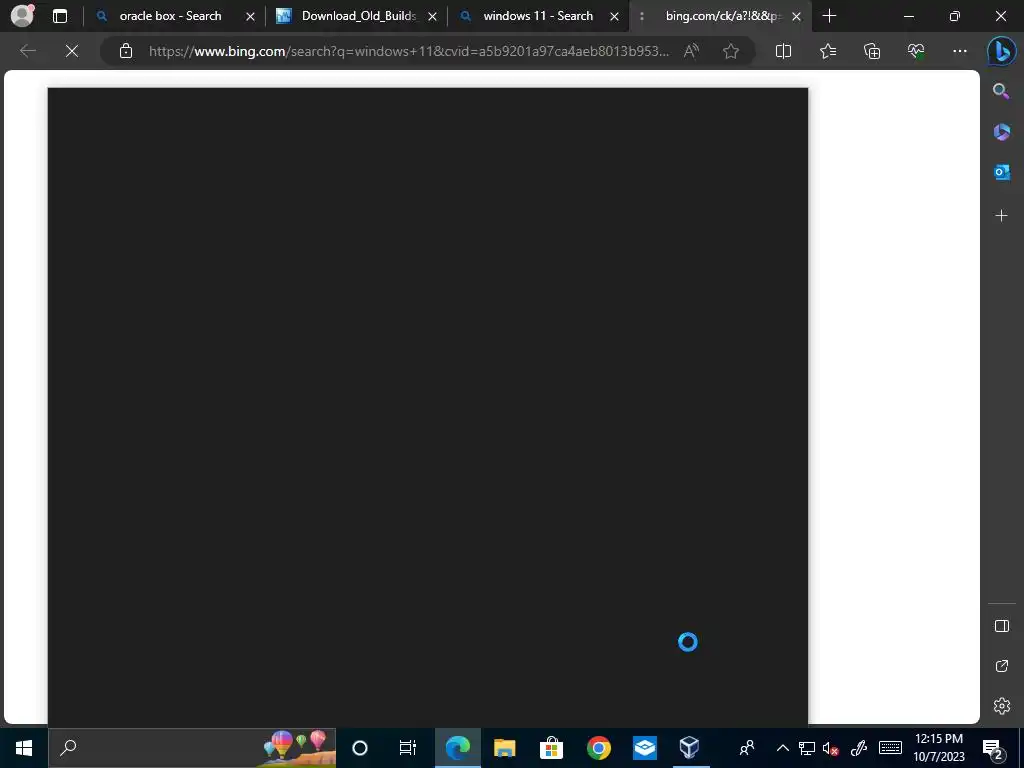Open notification center with 2 alerts
Viewport: 1024px width, 768px height.
(993, 748)
